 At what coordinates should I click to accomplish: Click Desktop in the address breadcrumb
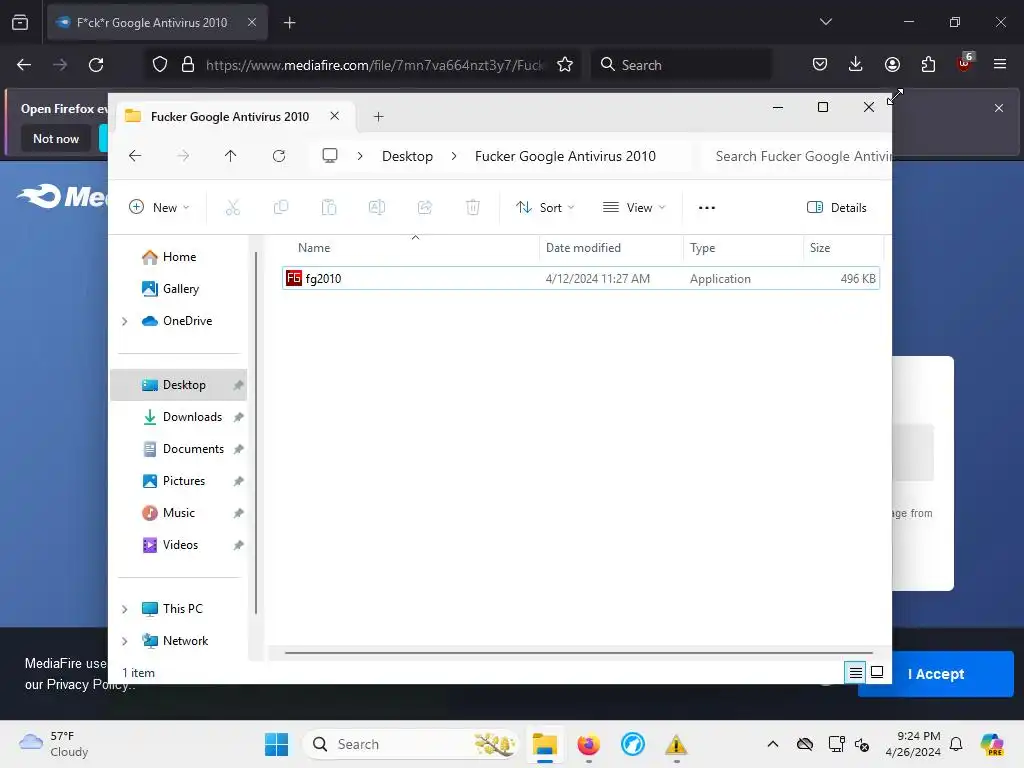(x=408, y=156)
